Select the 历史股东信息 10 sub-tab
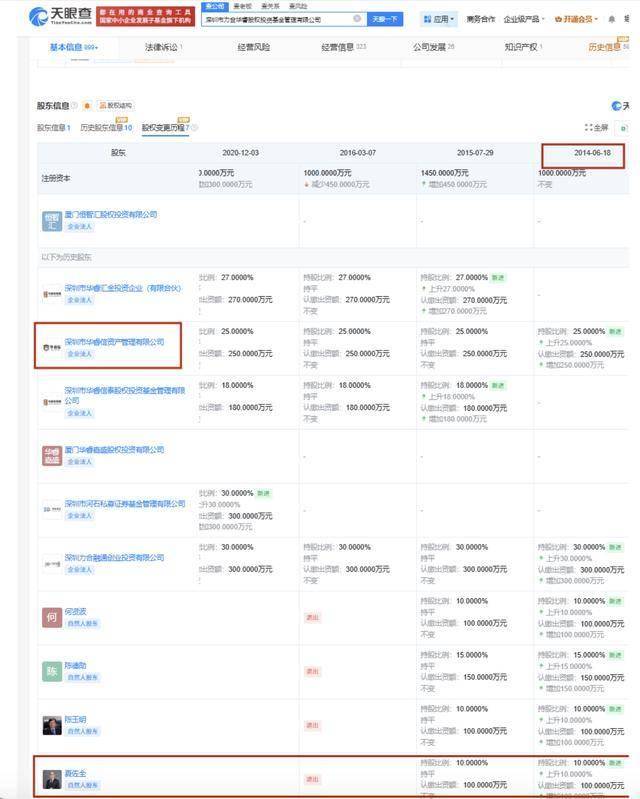The height and width of the screenshot is (799, 640). coord(106,127)
